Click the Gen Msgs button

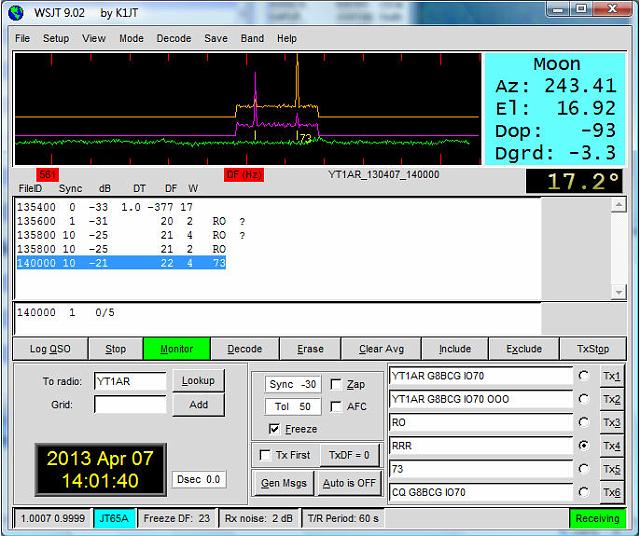point(284,483)
